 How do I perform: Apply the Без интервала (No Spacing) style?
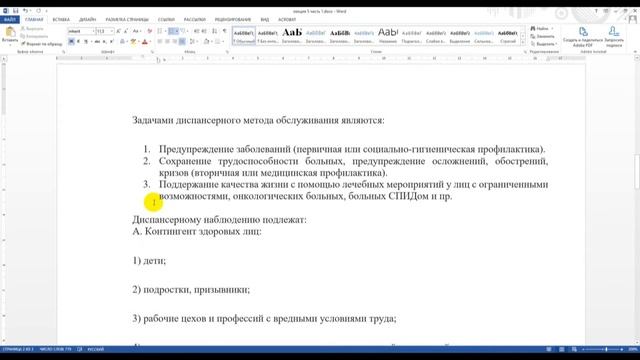268,36
